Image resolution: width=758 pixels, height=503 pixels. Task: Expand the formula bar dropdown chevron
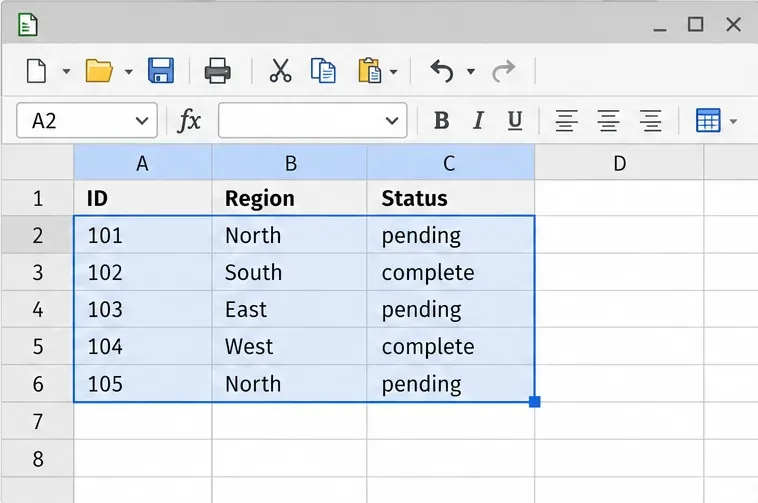click(392, 121)
